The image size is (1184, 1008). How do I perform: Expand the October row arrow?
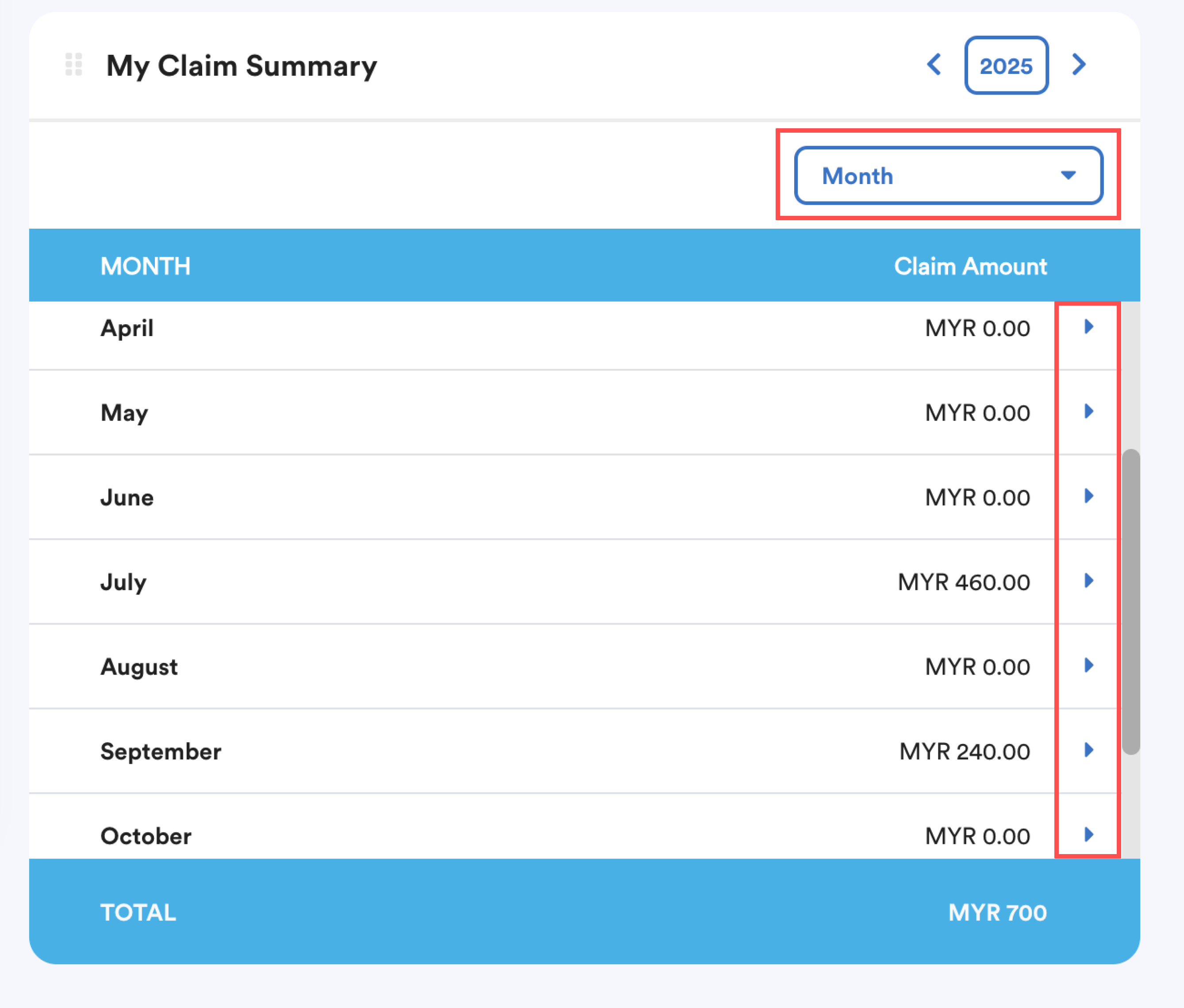1088,834
